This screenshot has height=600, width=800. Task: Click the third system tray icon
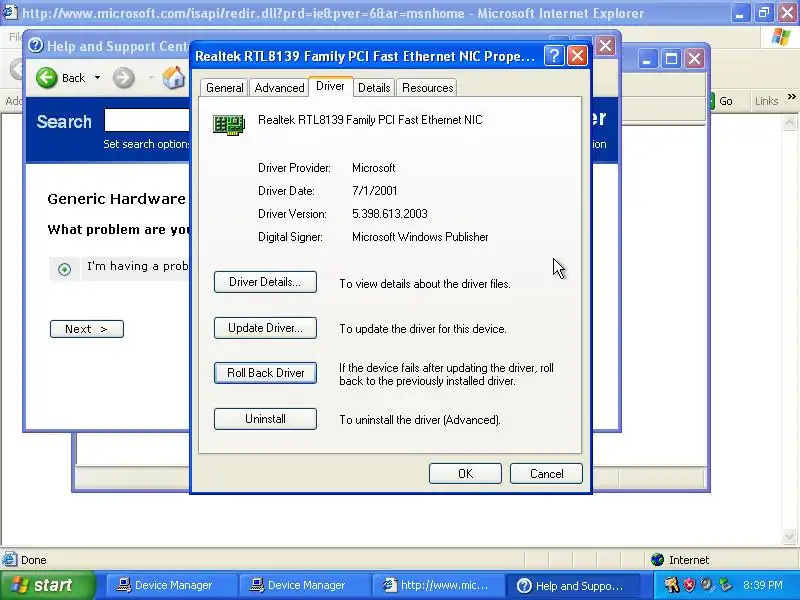(x=707, y=585)
